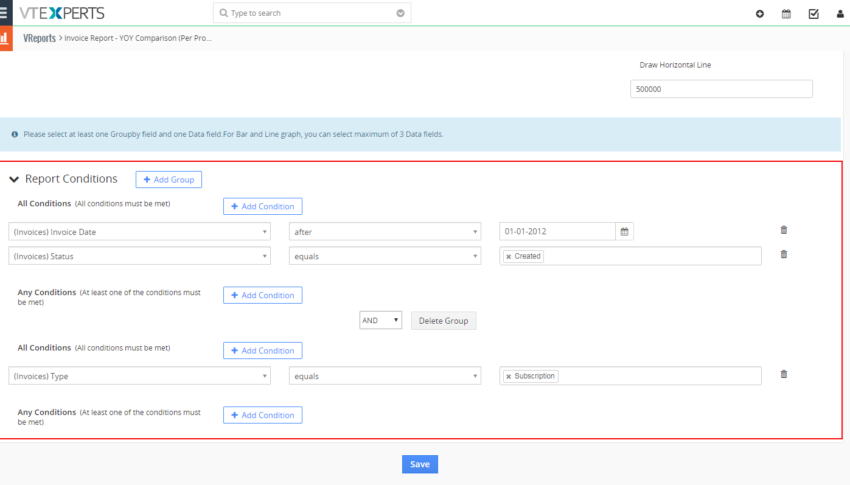Remove the Created tag from Status value

tap(508, 256)
